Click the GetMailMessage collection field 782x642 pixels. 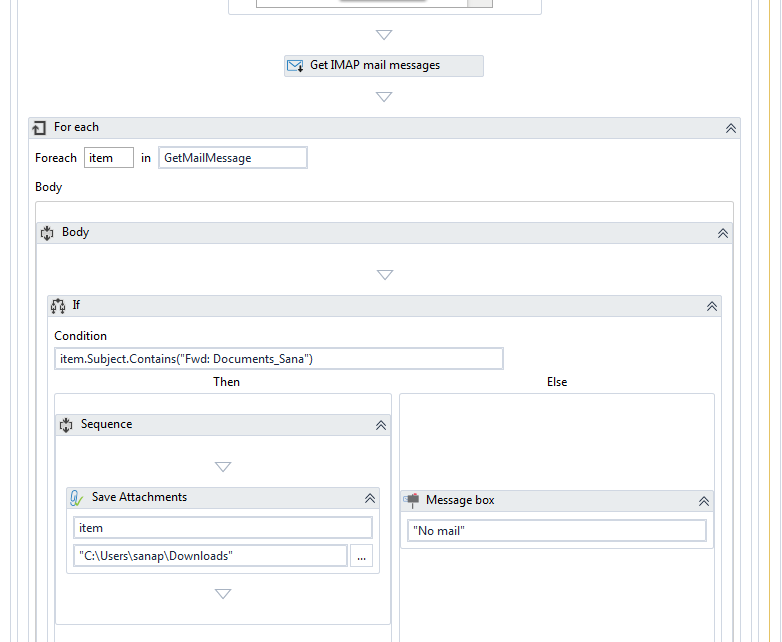232,158
